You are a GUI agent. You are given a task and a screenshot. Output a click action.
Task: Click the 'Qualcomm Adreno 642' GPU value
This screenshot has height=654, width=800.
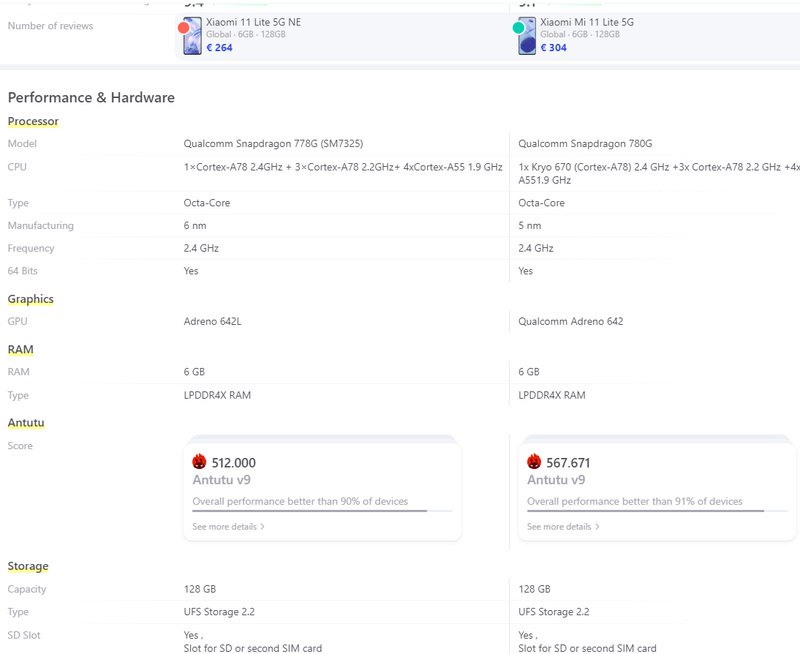point(571,321)
